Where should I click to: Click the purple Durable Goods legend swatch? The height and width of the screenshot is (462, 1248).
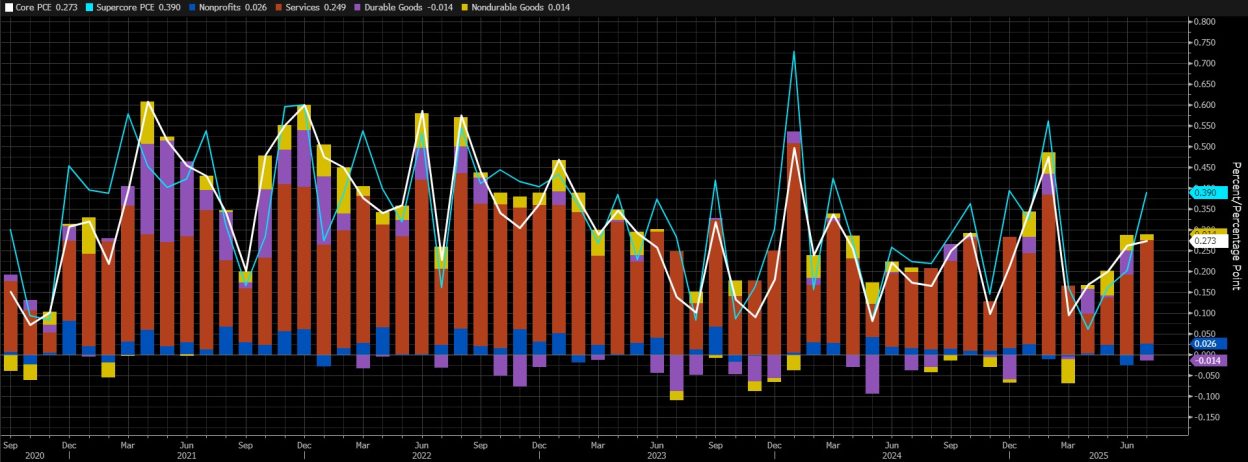tap(364, 8)
